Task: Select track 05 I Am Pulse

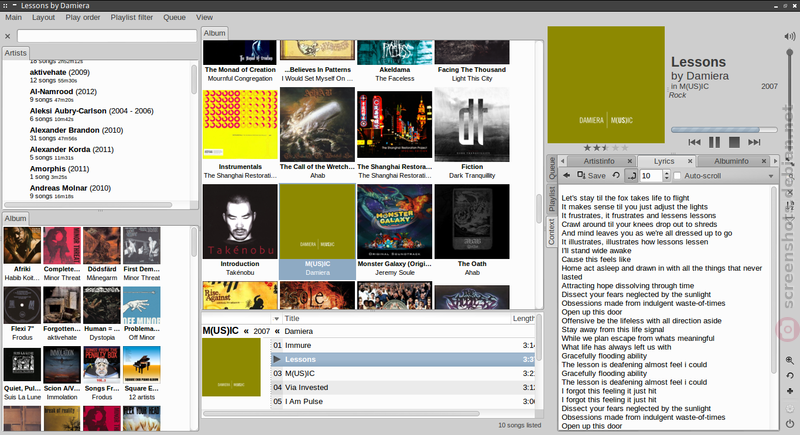Action: (x=403, y=401)
